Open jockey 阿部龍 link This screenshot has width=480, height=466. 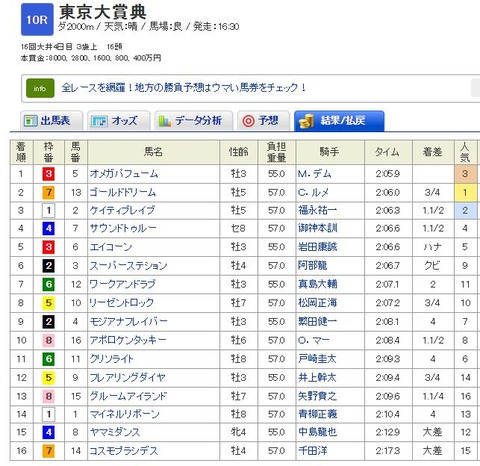tap(312, 266)
